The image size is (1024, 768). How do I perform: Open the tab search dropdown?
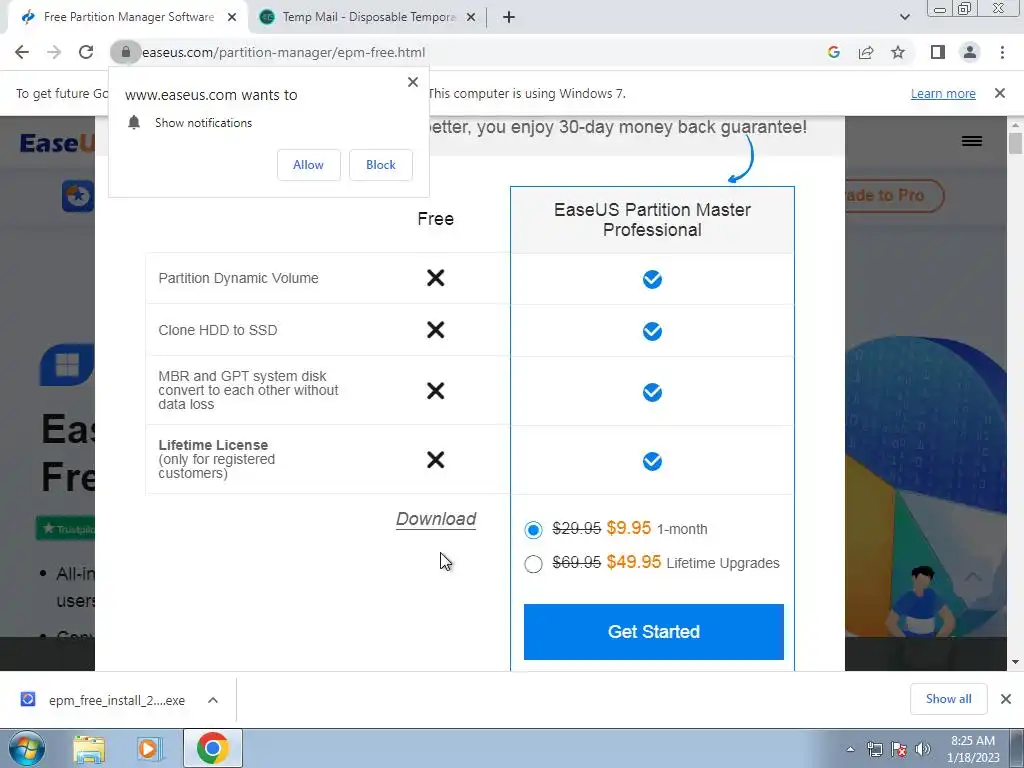point(904,18)
